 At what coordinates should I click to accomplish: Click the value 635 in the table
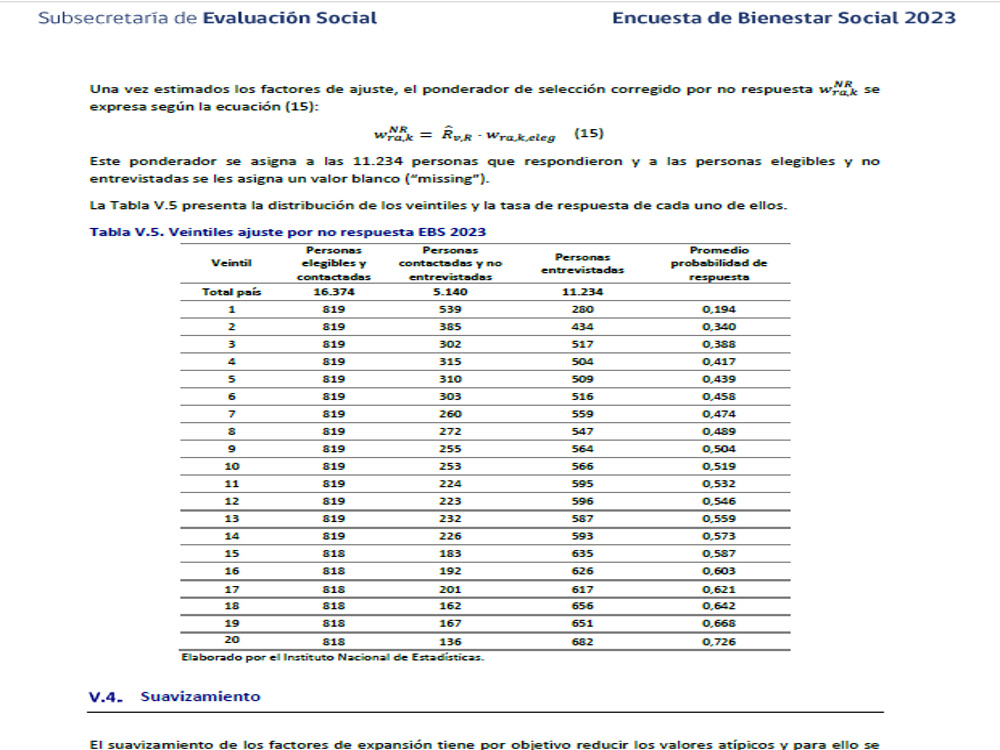point(582,554)
